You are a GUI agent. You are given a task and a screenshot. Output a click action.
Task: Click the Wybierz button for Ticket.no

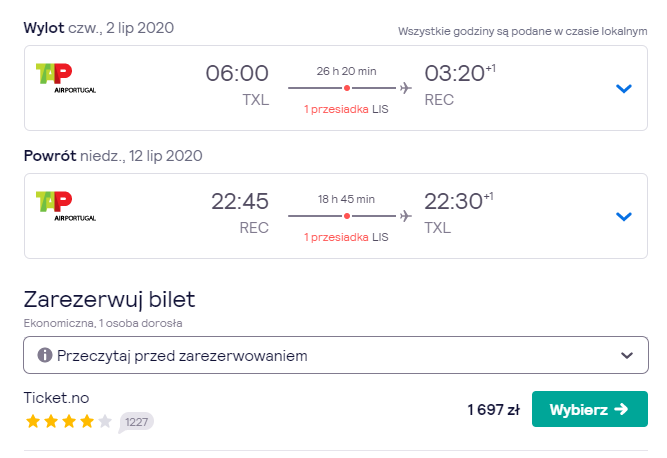click(590, 409)
